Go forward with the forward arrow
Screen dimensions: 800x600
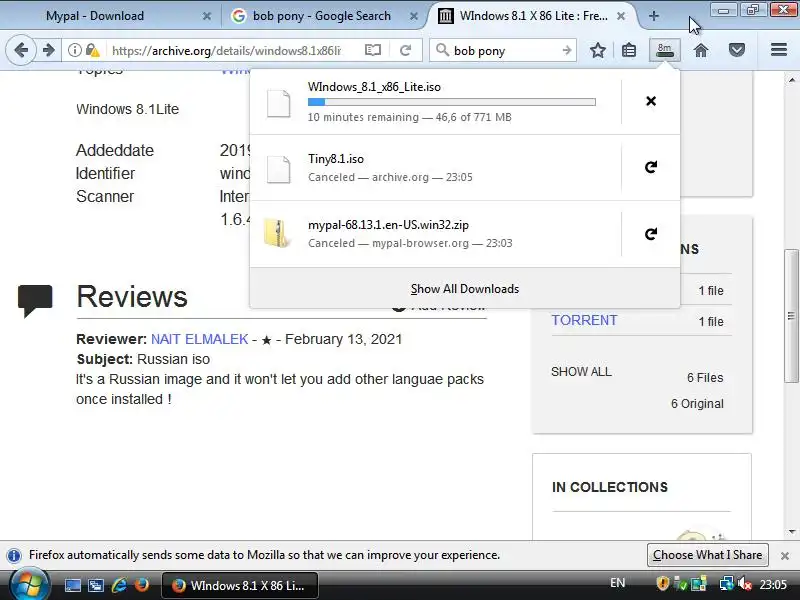click(48, 50)
